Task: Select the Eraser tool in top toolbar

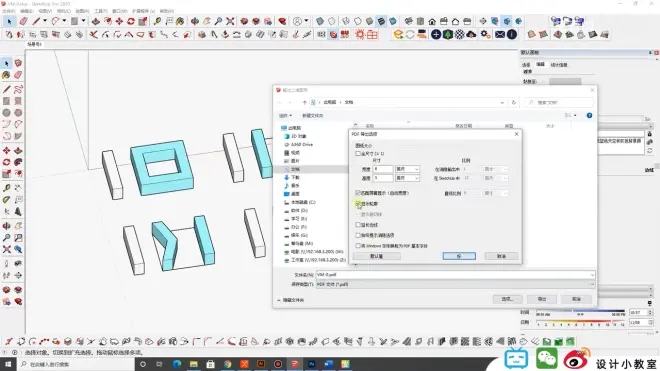Action: [x=23, y=21]
